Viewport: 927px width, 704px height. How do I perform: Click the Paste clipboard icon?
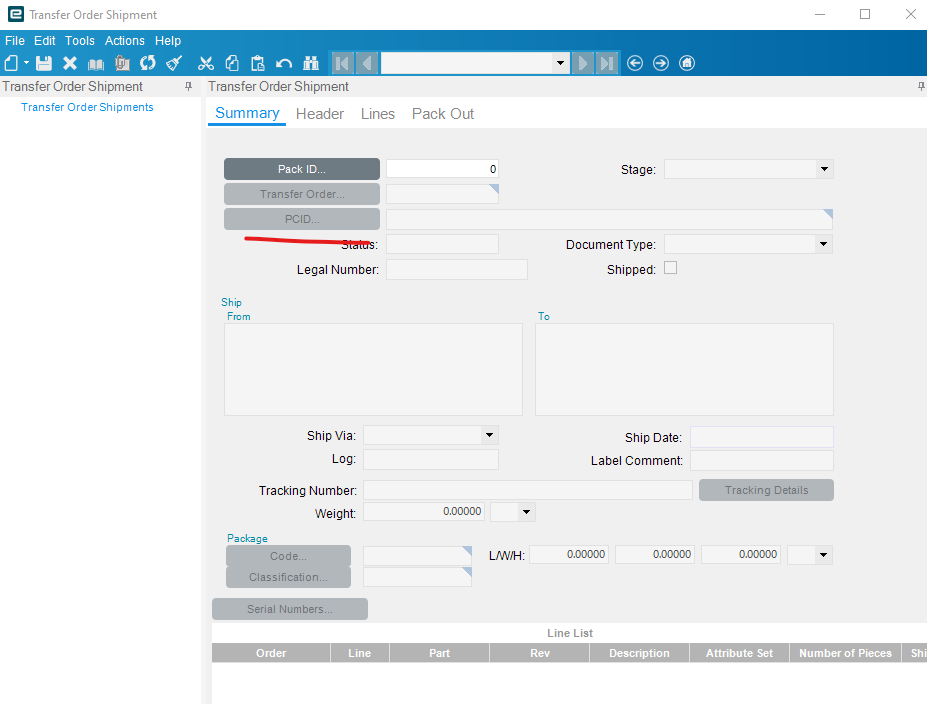click(x=258, y=63)
